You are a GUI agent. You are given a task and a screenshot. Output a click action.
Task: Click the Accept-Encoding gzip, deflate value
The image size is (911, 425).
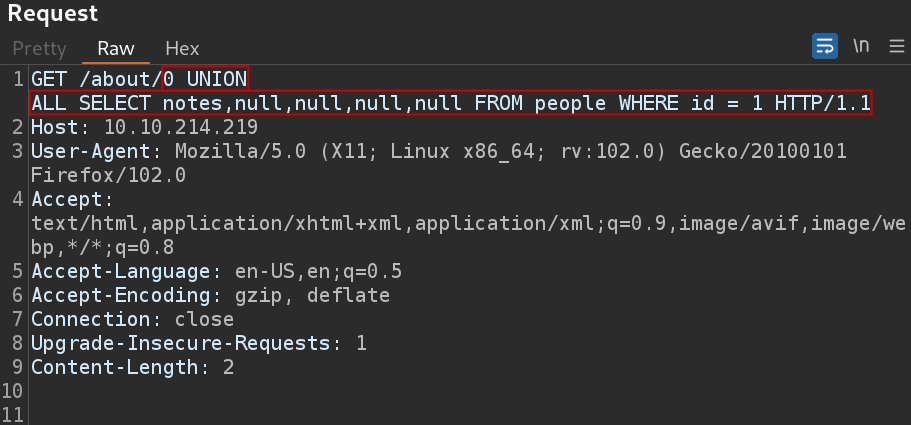pos(312,296)
